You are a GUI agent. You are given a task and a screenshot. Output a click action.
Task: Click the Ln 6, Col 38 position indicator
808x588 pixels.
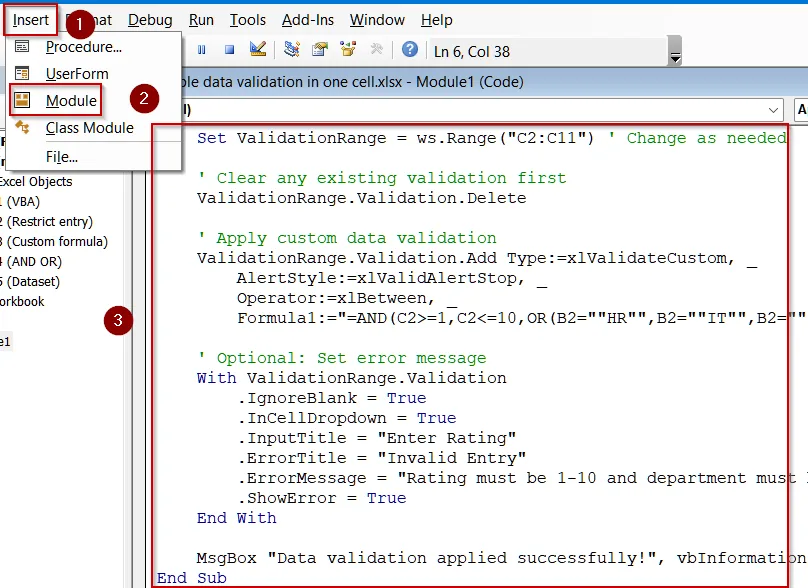click(472, 52)
